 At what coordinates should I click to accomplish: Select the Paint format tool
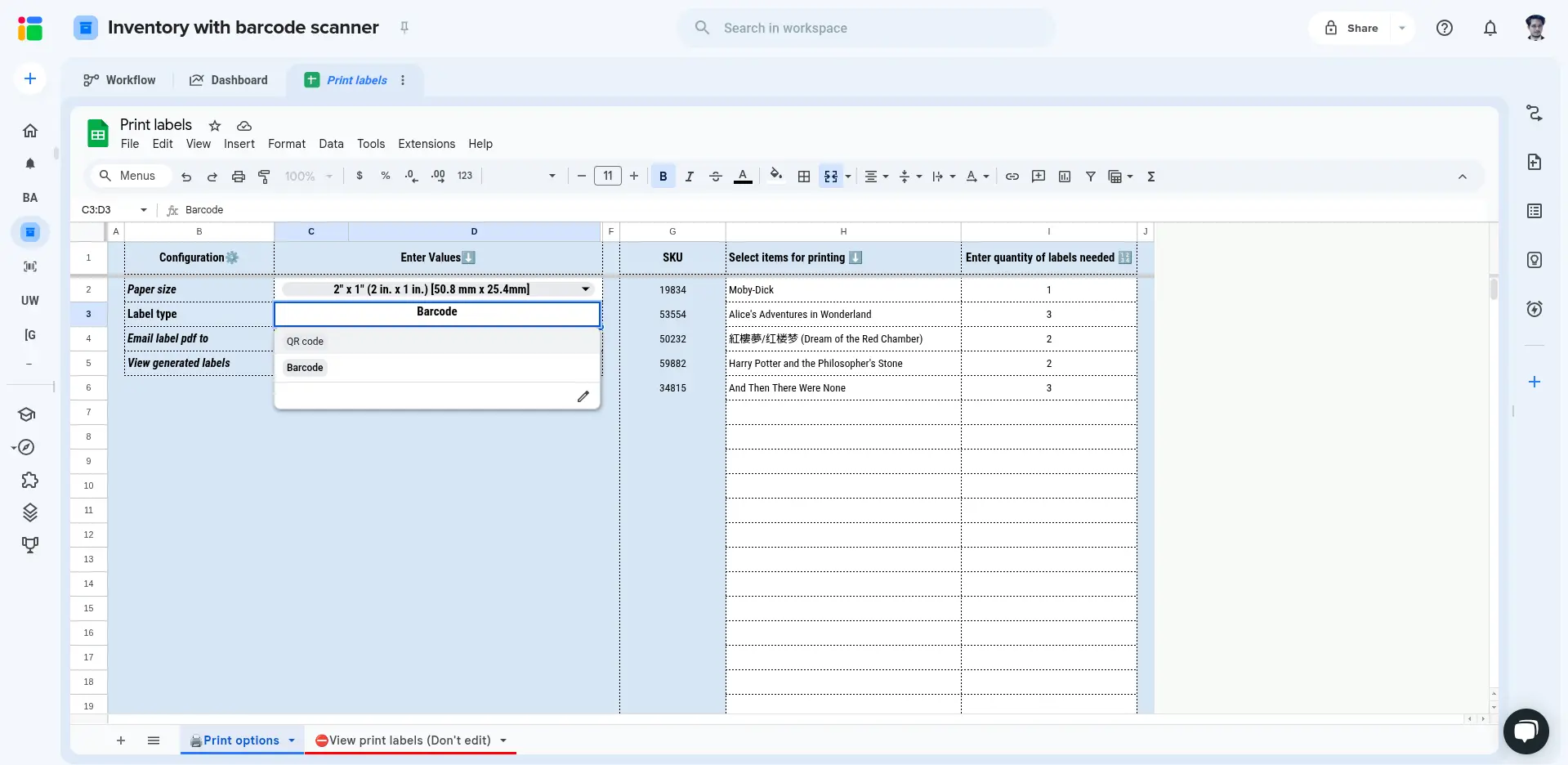click(264, 177)
